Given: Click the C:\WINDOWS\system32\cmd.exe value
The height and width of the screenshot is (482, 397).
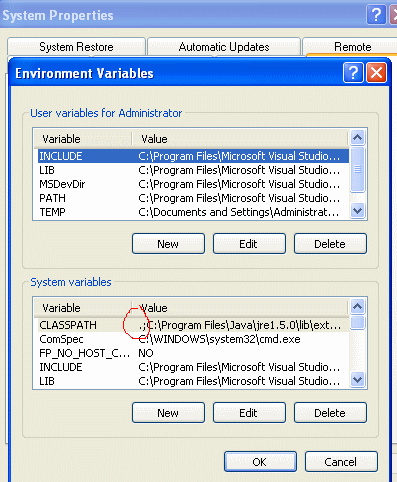Looking at the screenshot, I should click(219, 339).
